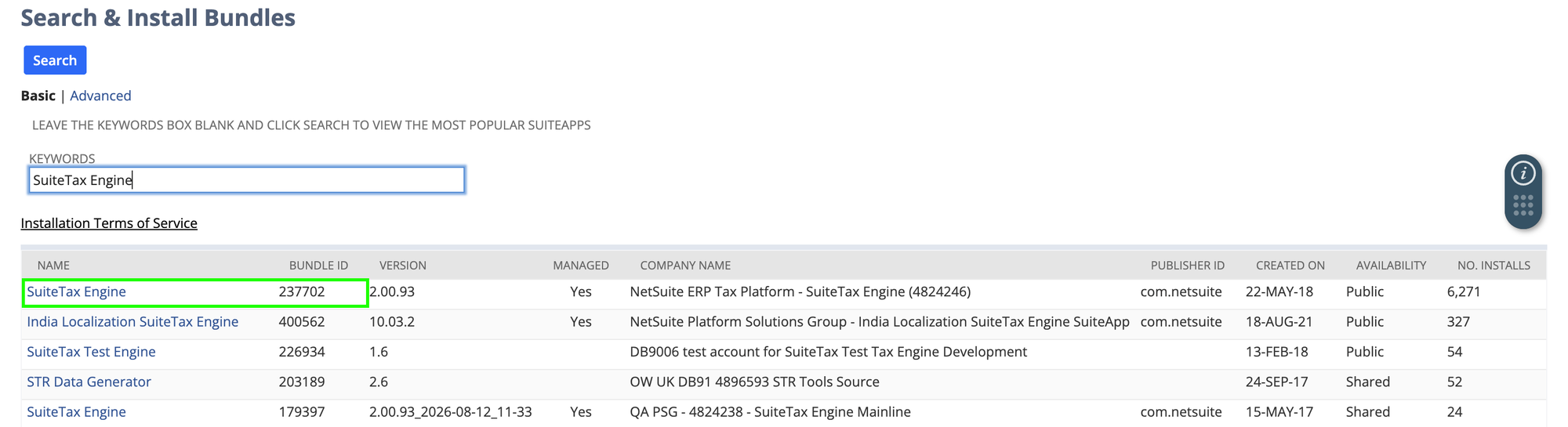Open the Installation Terms of Service link
Viewport: 1568px width, 427px height.
109,223
